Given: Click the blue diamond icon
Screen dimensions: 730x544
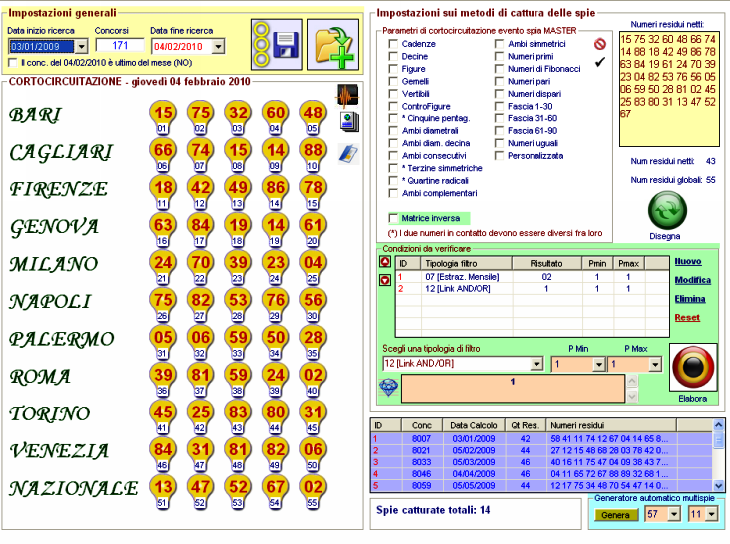Looking at the screenshot, I should [388, 388].
